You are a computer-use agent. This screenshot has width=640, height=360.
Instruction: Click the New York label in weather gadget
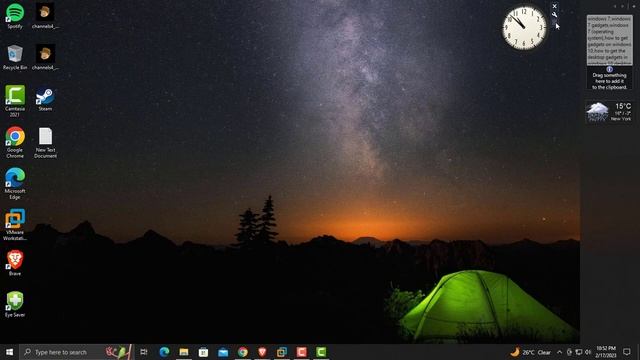tap(621, 119)
